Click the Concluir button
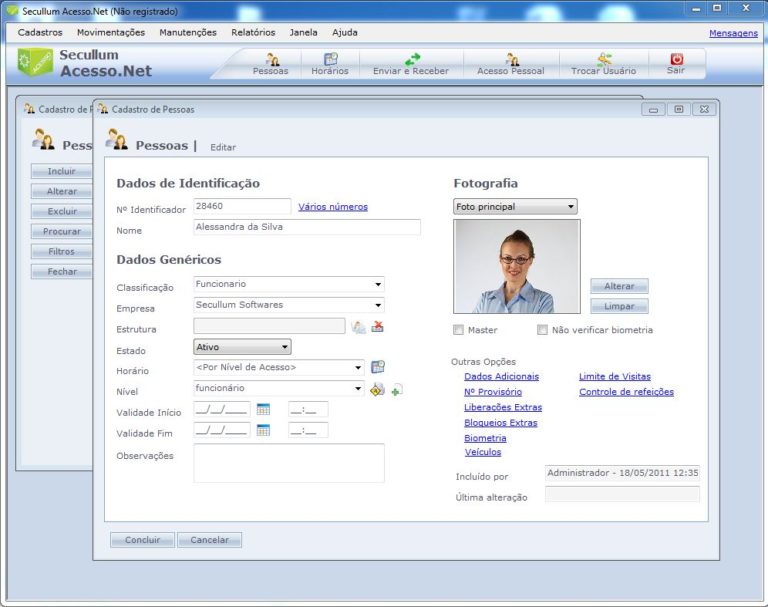768x607 pixels. click(142, 540)
